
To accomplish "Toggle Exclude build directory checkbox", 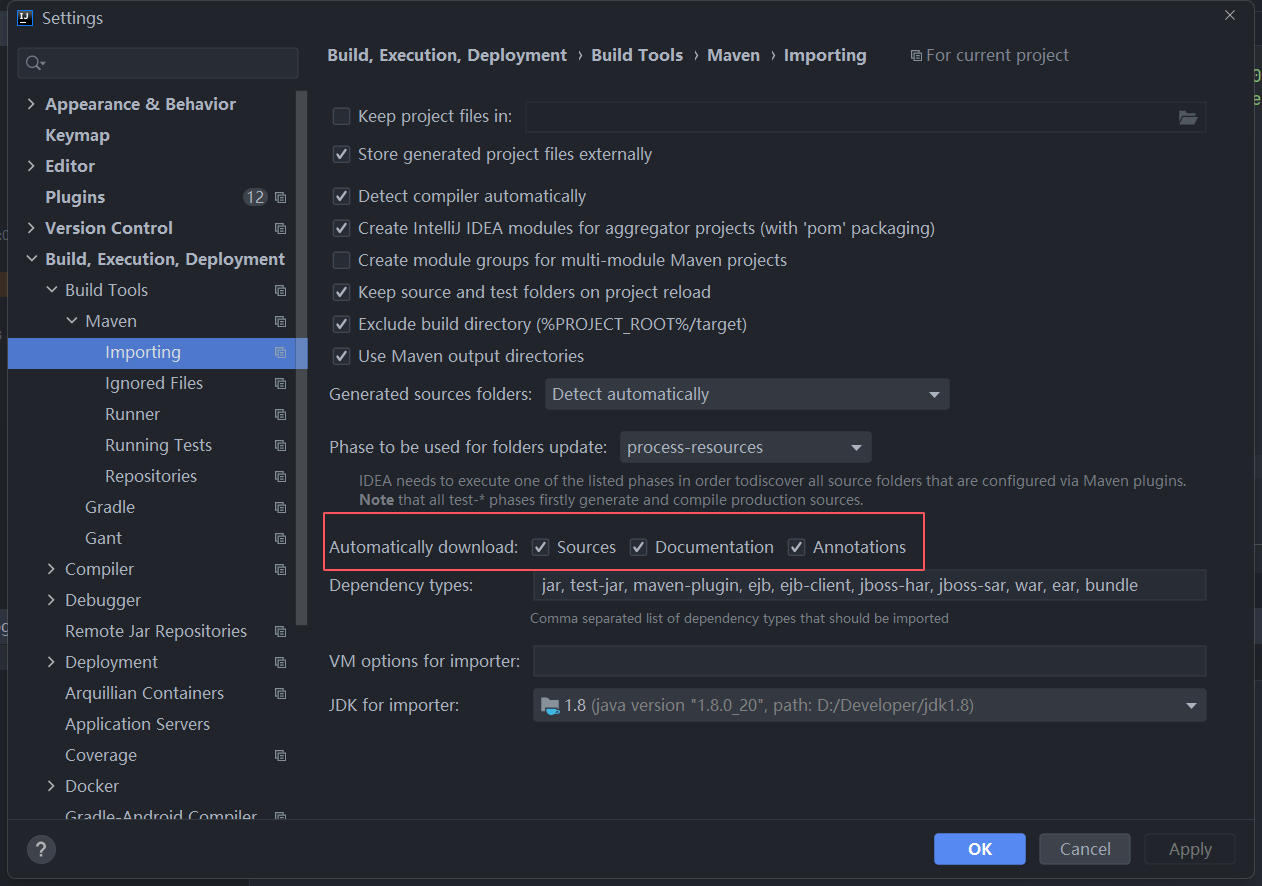I will click(x=341, y=324).
